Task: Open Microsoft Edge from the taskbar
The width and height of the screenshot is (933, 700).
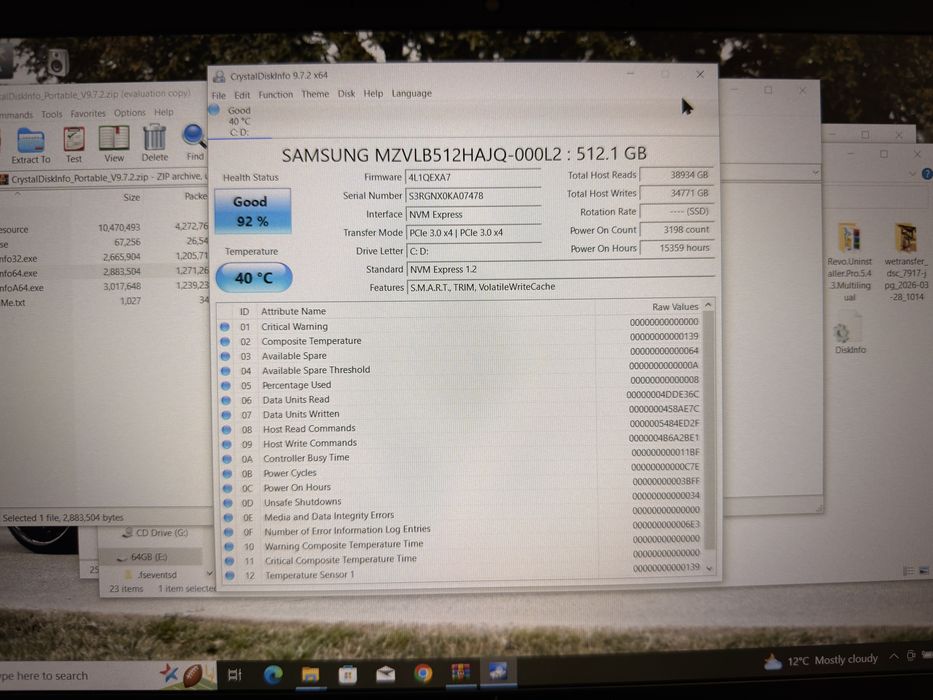Action: pos(273,674)
